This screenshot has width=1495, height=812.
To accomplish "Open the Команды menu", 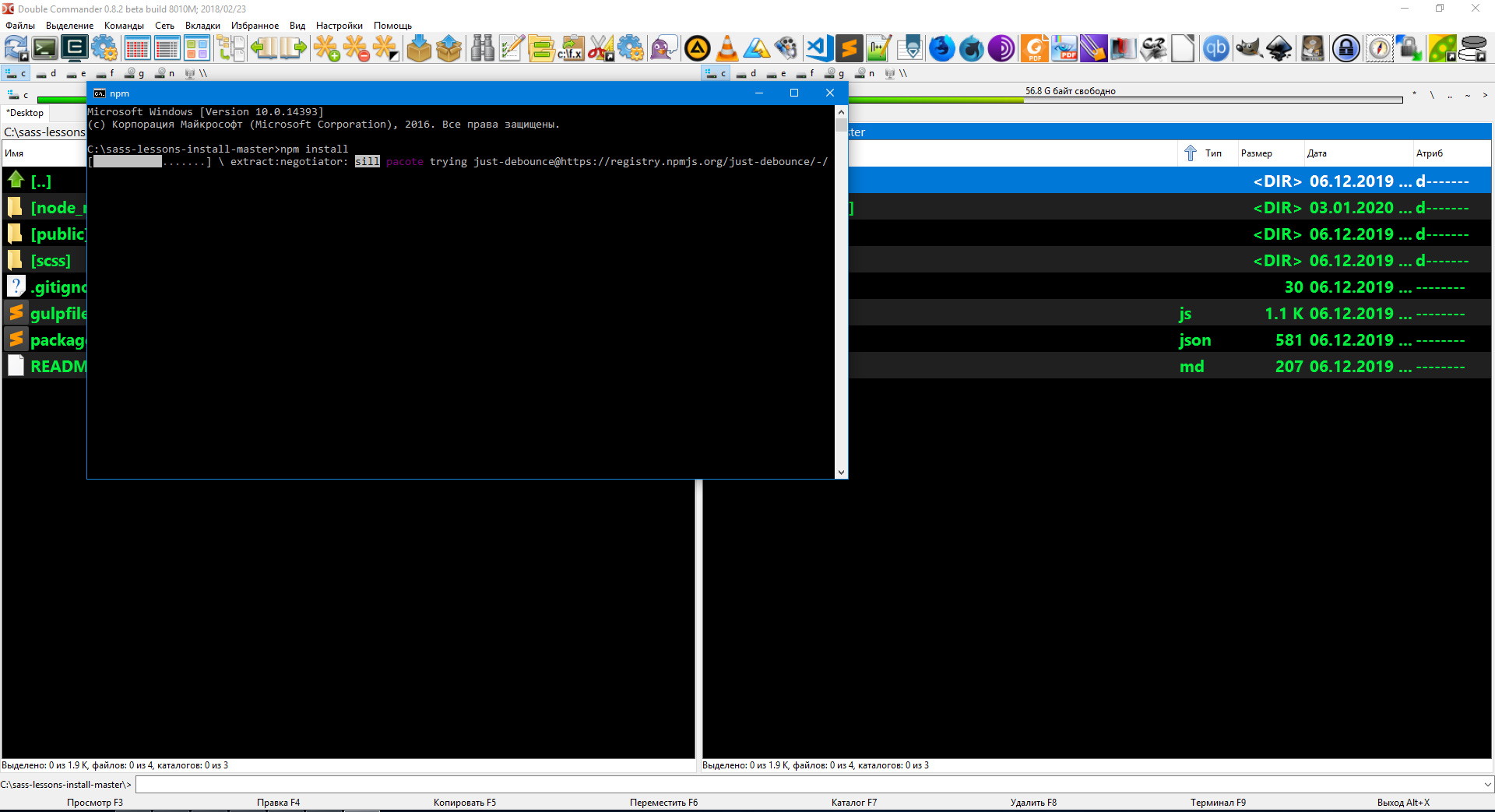I will pos(124,26).
